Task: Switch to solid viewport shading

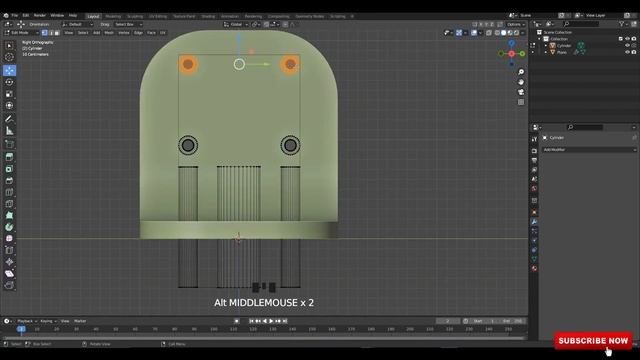Action: [504, 33]
